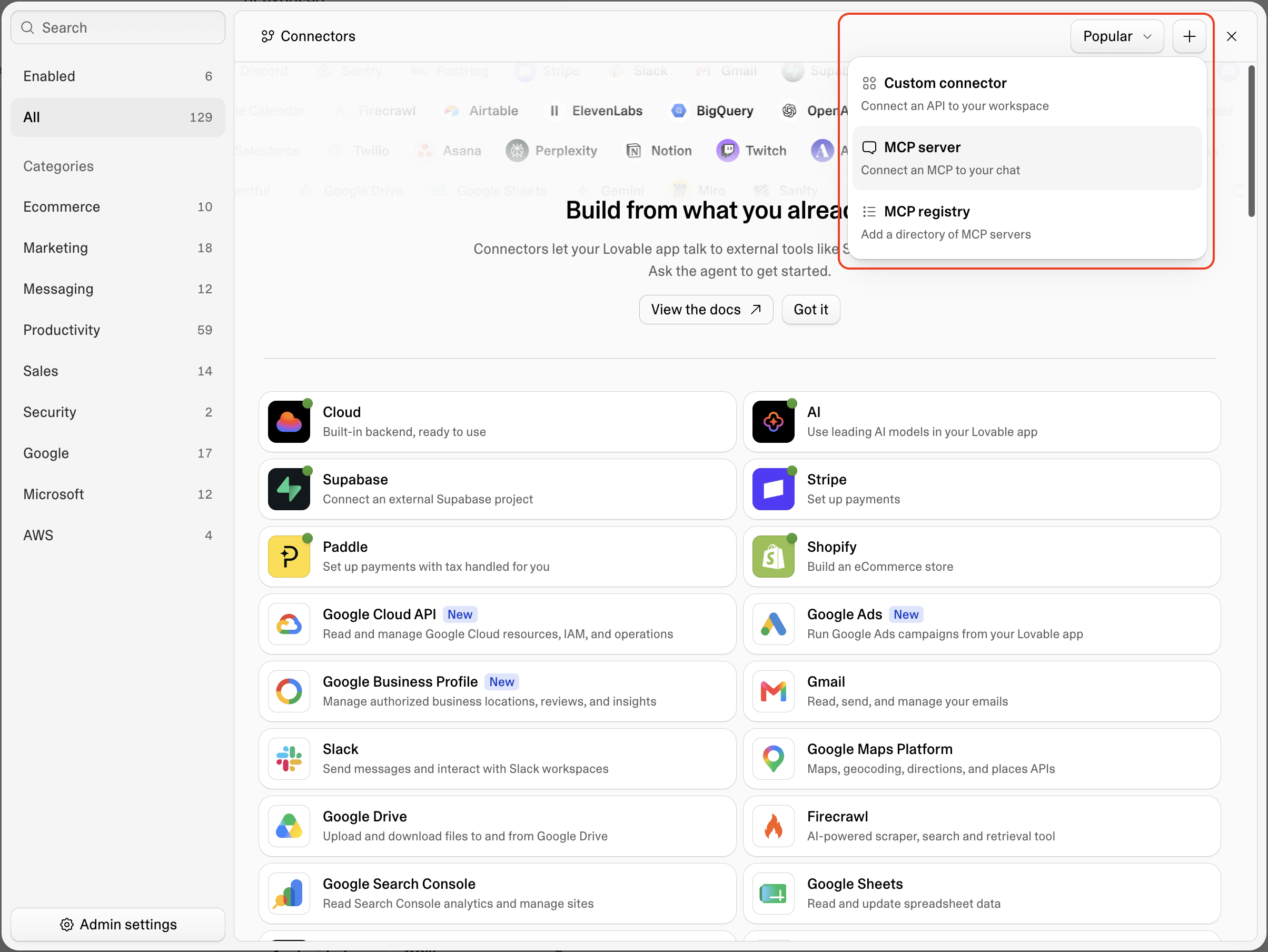Choose MCP server from the menu

(1027, 158)
